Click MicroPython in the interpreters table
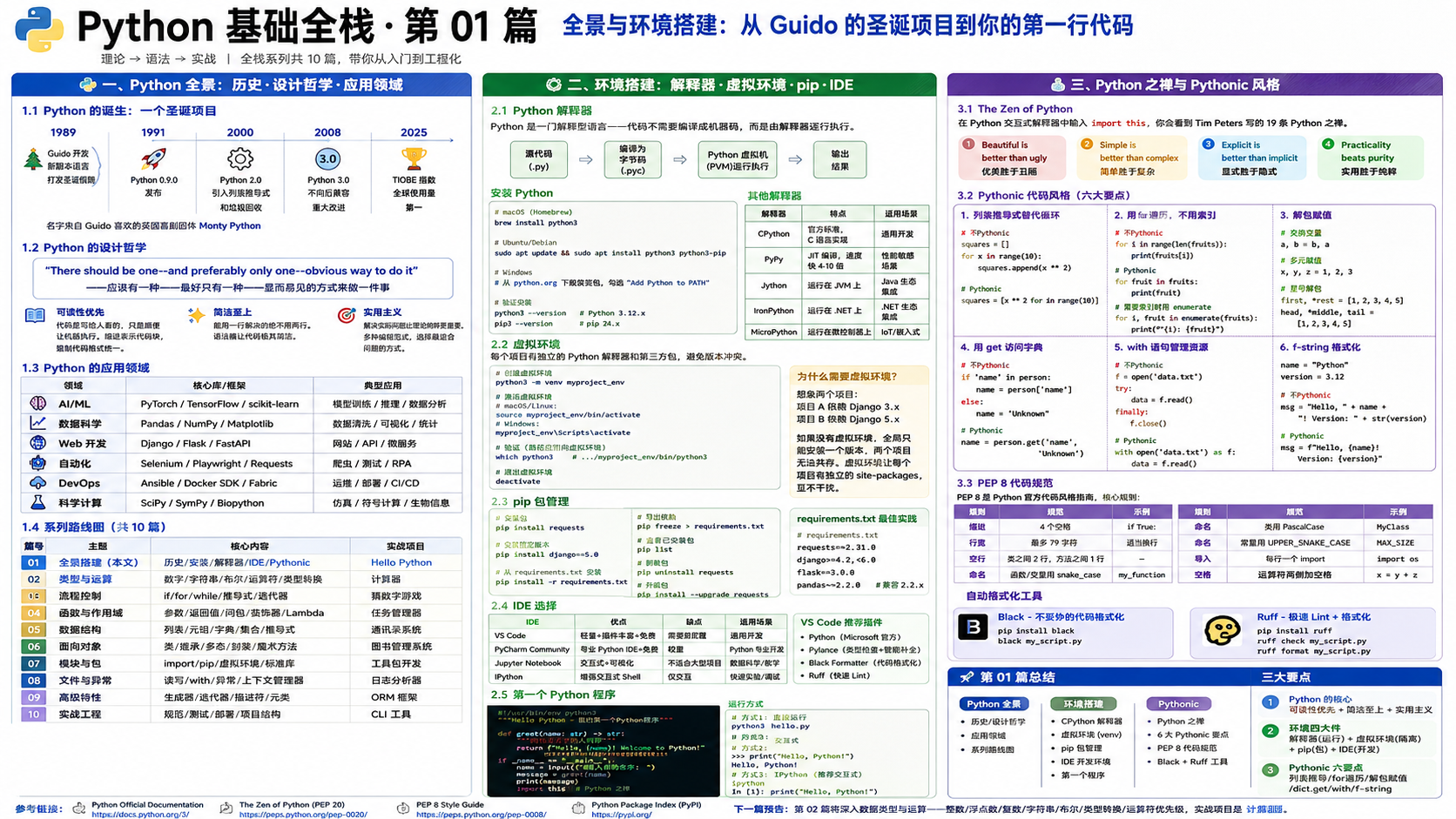Viewport: 1456px width, 819px height. coord(773,332)
